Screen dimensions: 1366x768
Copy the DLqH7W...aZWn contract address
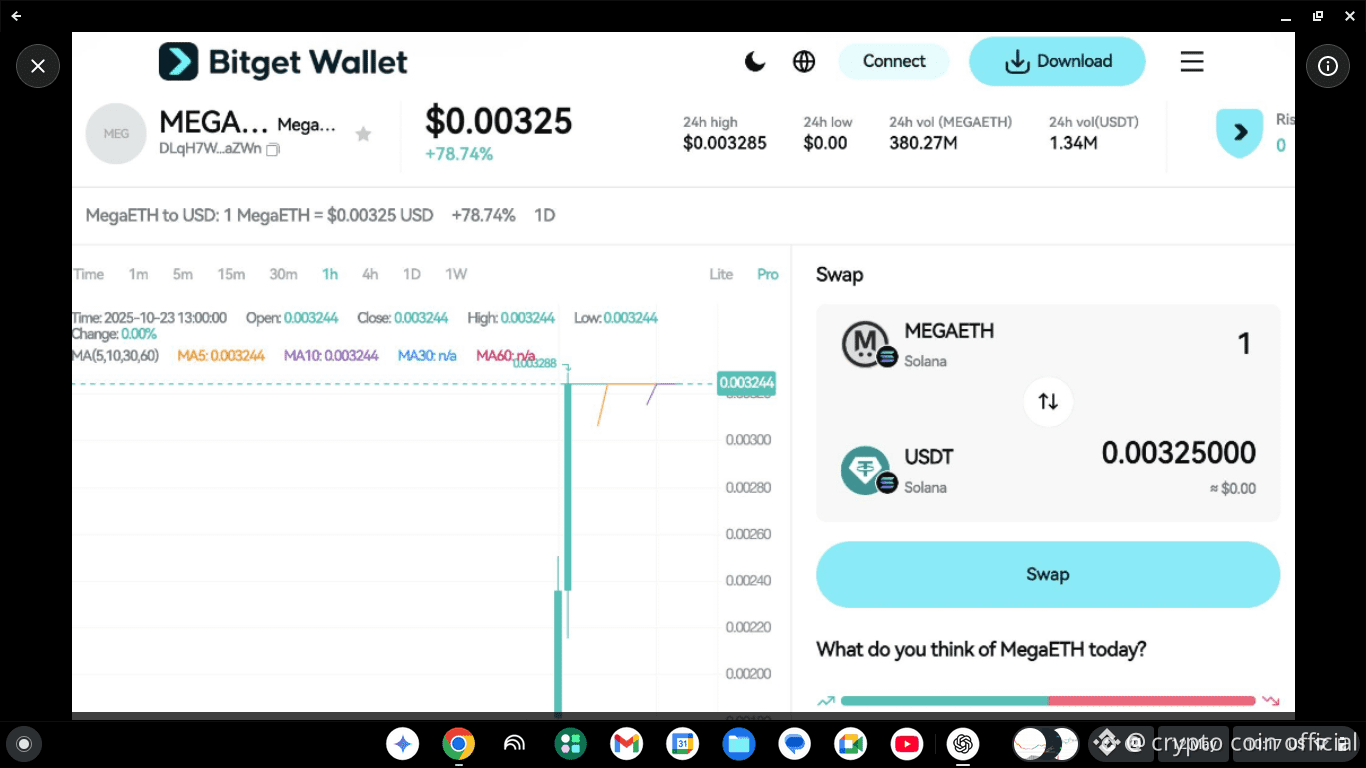pos(273,149)
